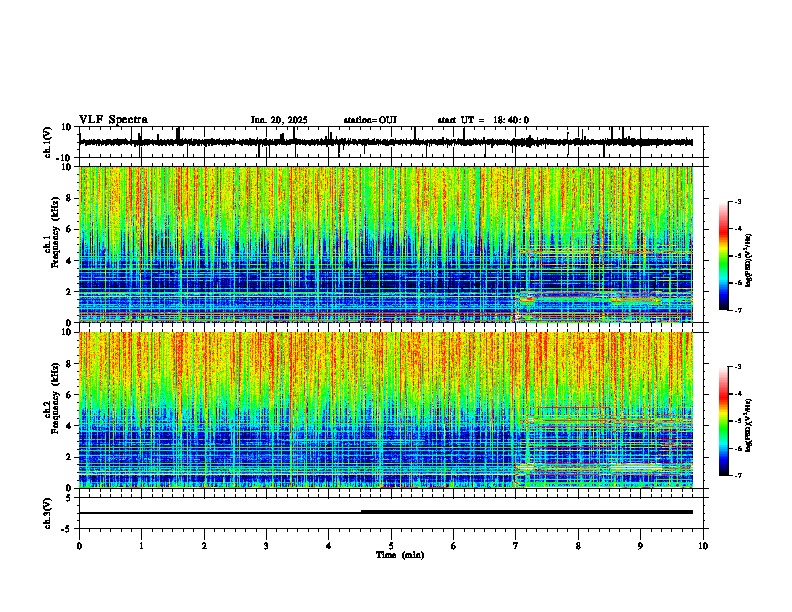Click the "ch.1(V)" waveform axis label
Screen dimensions: 792x612
(48, 142)
